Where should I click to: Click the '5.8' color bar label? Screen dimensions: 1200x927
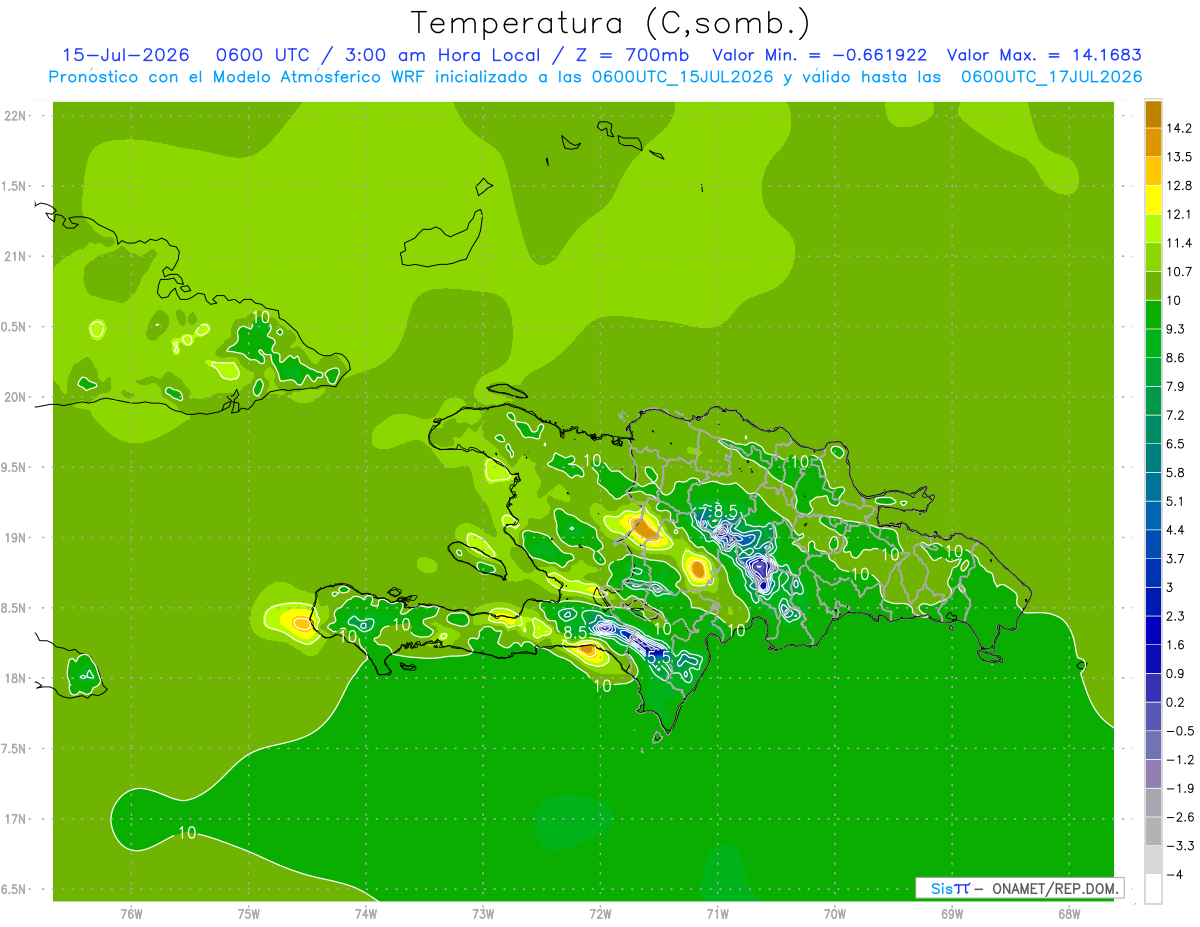point(1177,472)
